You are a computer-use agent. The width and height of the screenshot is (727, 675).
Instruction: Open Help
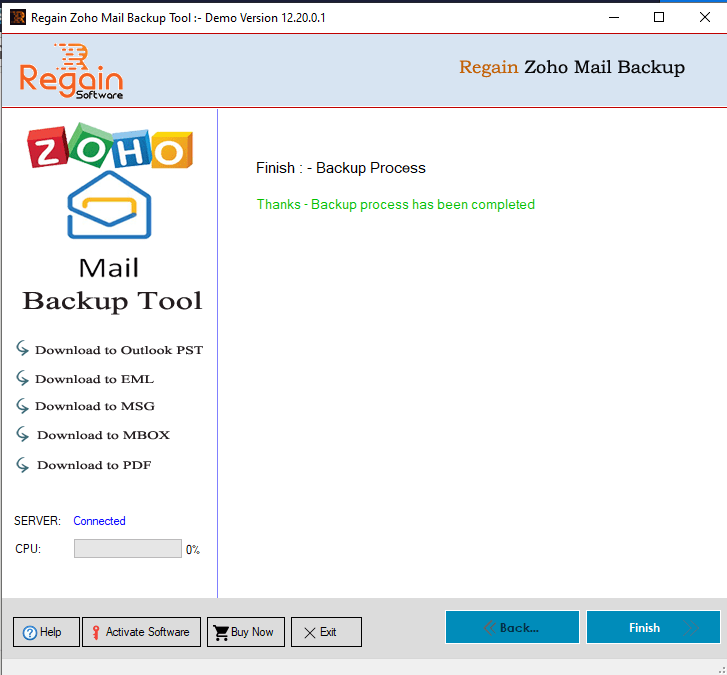click(x=46, y=632)
